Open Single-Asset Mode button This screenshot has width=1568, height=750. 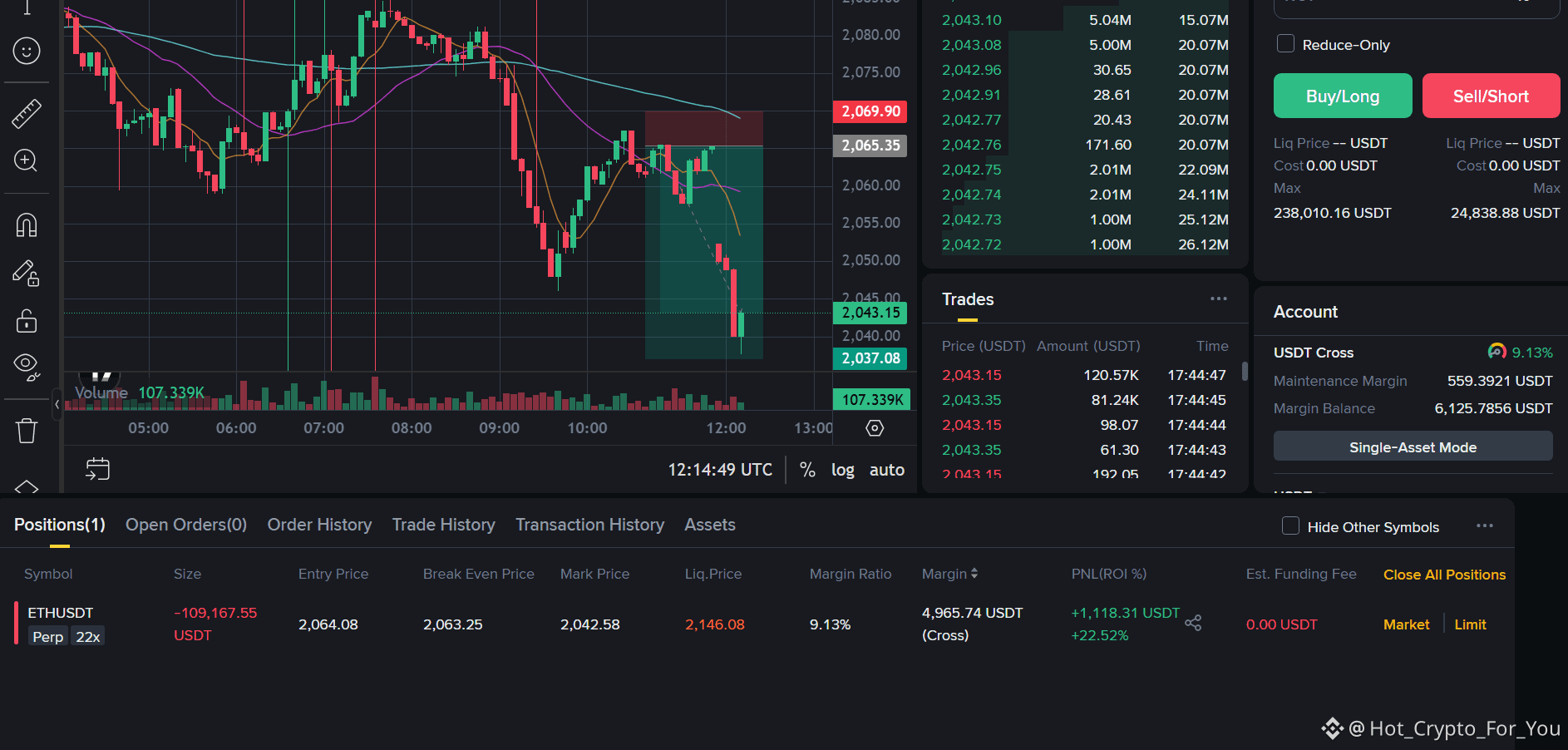tap(1413, 447)
